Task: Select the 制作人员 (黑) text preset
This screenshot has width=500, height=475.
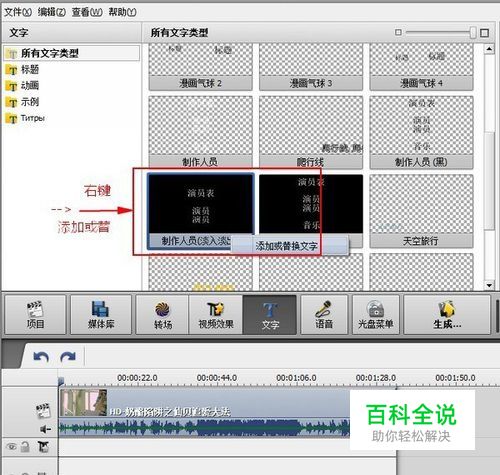Action: [x=421, y=132]
